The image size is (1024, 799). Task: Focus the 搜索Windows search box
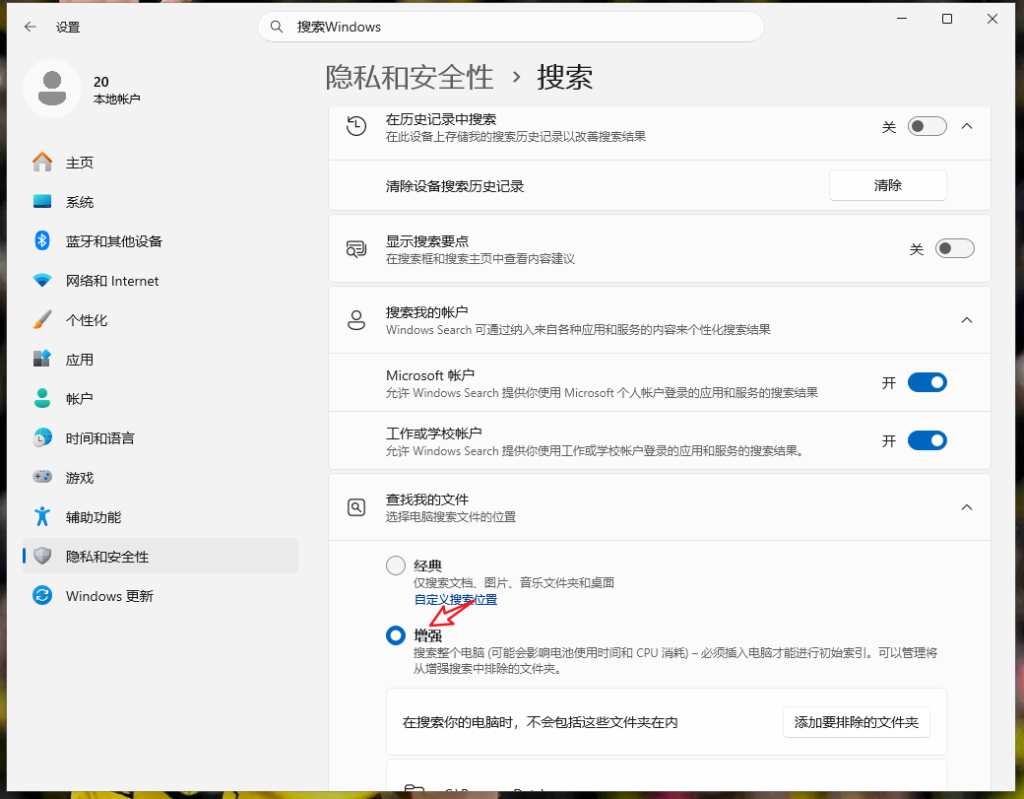[511, 27]
